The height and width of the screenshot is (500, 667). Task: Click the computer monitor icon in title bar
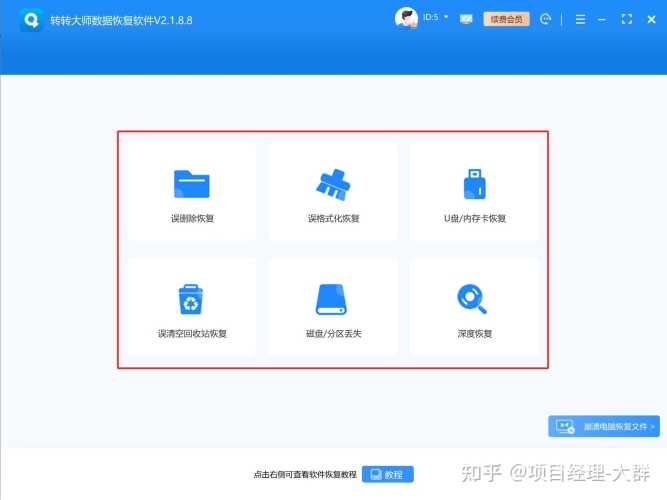[466, 19]
